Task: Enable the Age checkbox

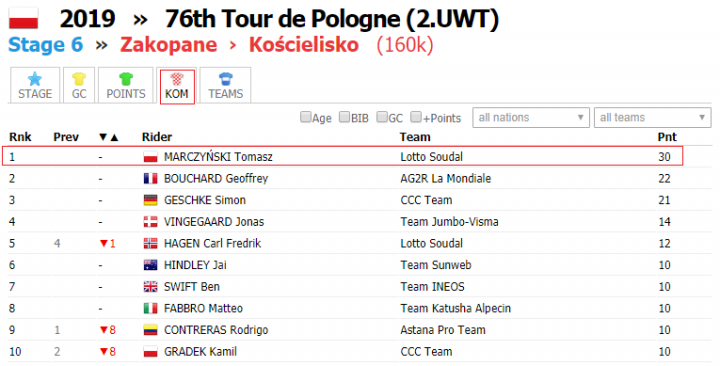Action: point(305,117)
